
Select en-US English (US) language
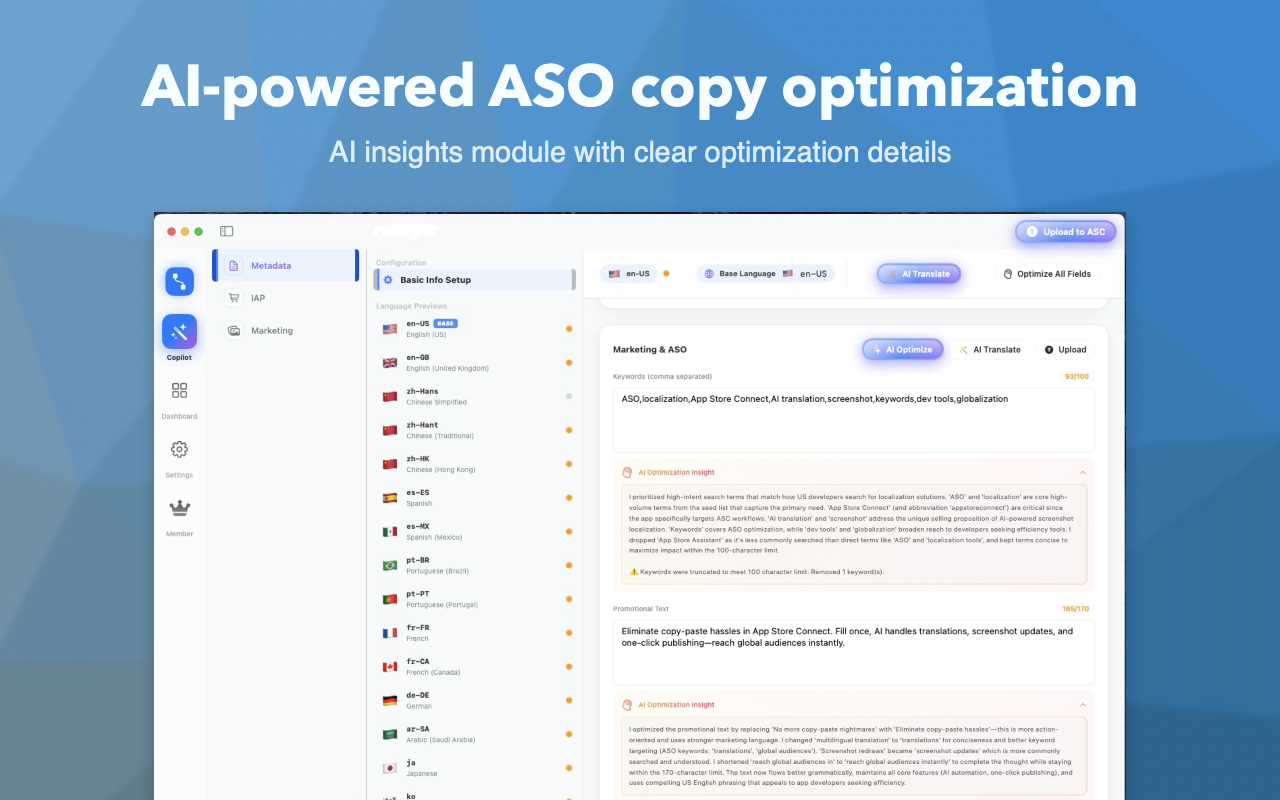tap(476, 329)
